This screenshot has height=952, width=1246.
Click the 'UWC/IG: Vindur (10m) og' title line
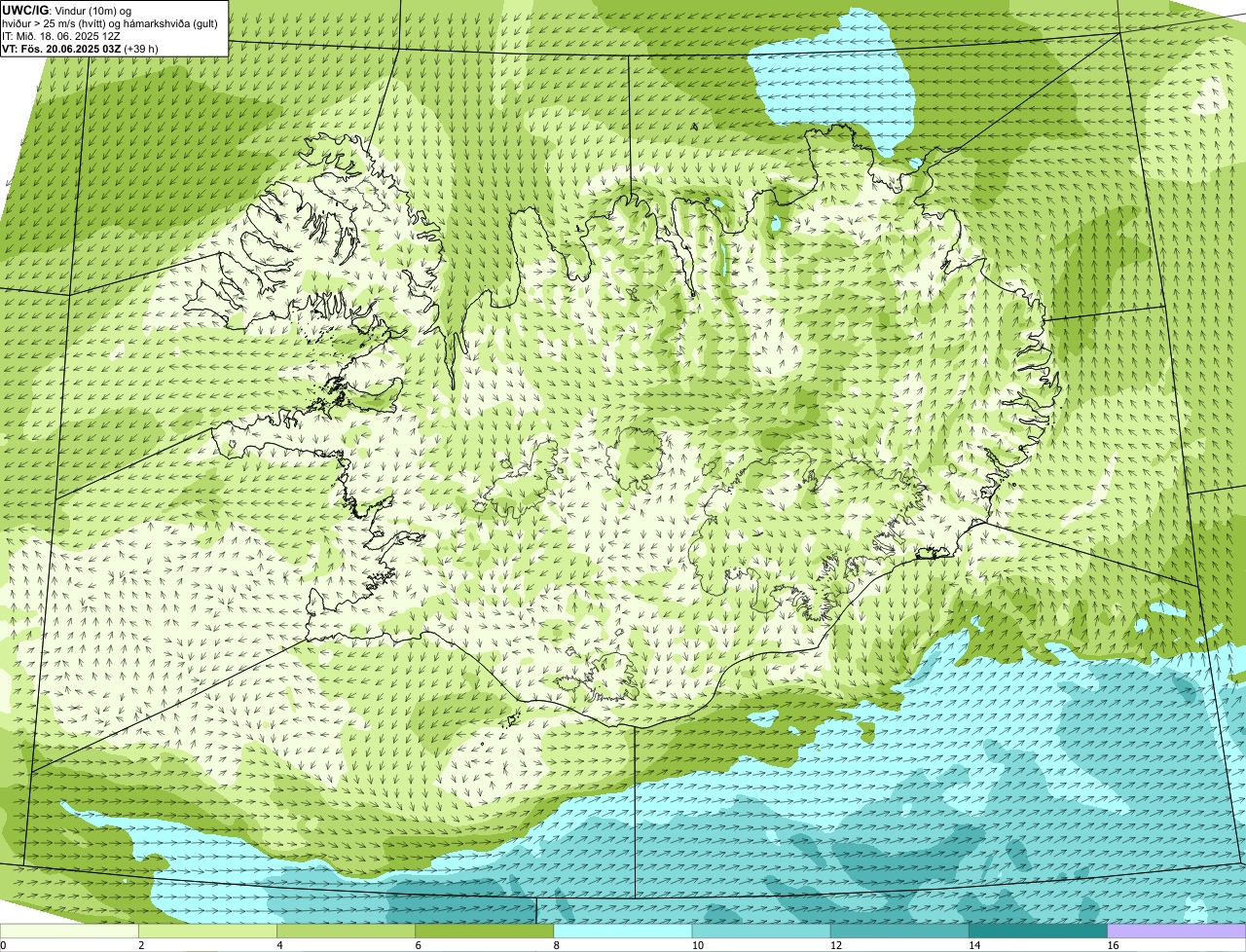click(66, 11)
